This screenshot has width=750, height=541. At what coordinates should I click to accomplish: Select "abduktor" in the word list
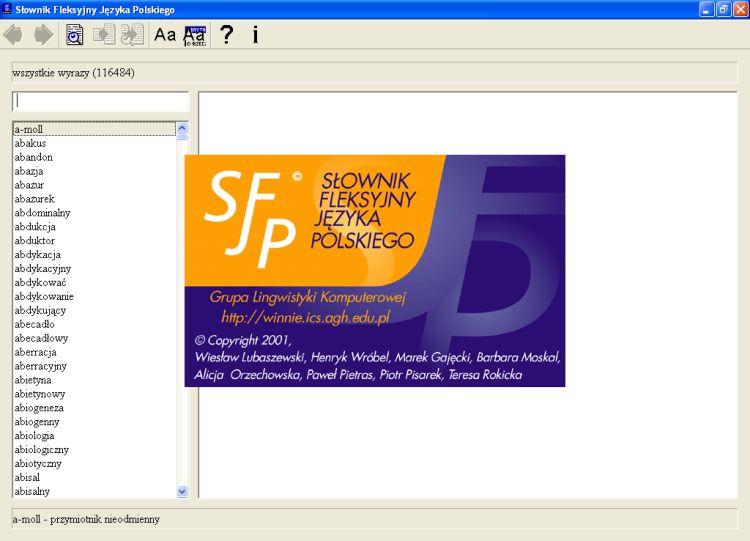(94, 240)
